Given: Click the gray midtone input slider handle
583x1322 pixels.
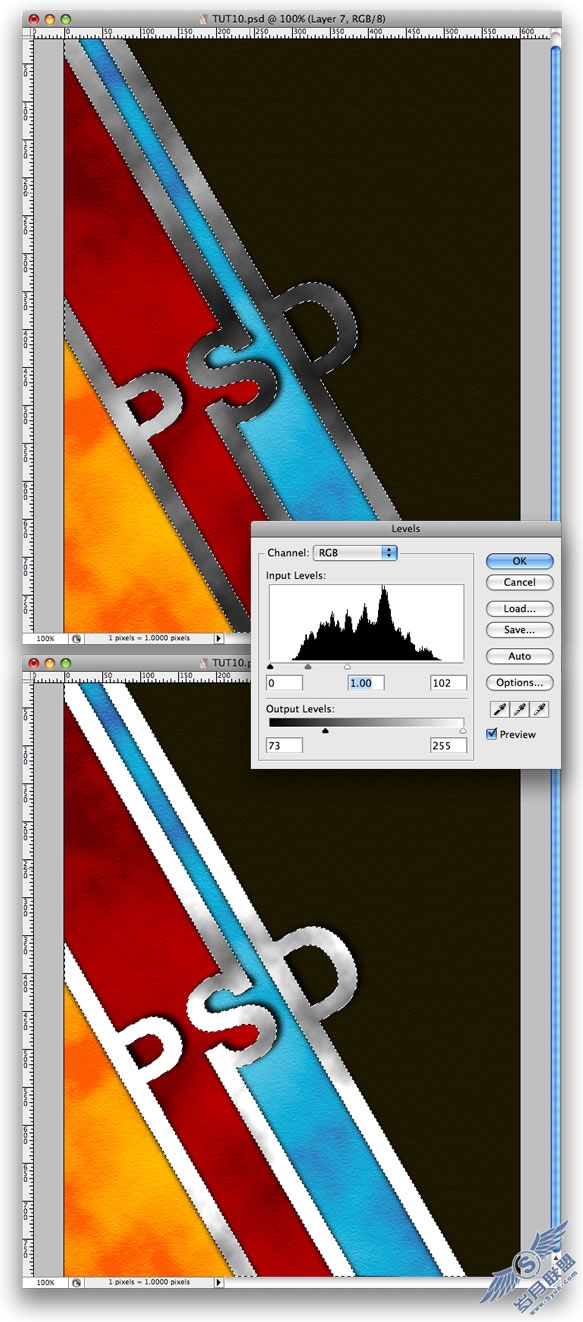Looking at the screenshot, I should tap(308, 666).
